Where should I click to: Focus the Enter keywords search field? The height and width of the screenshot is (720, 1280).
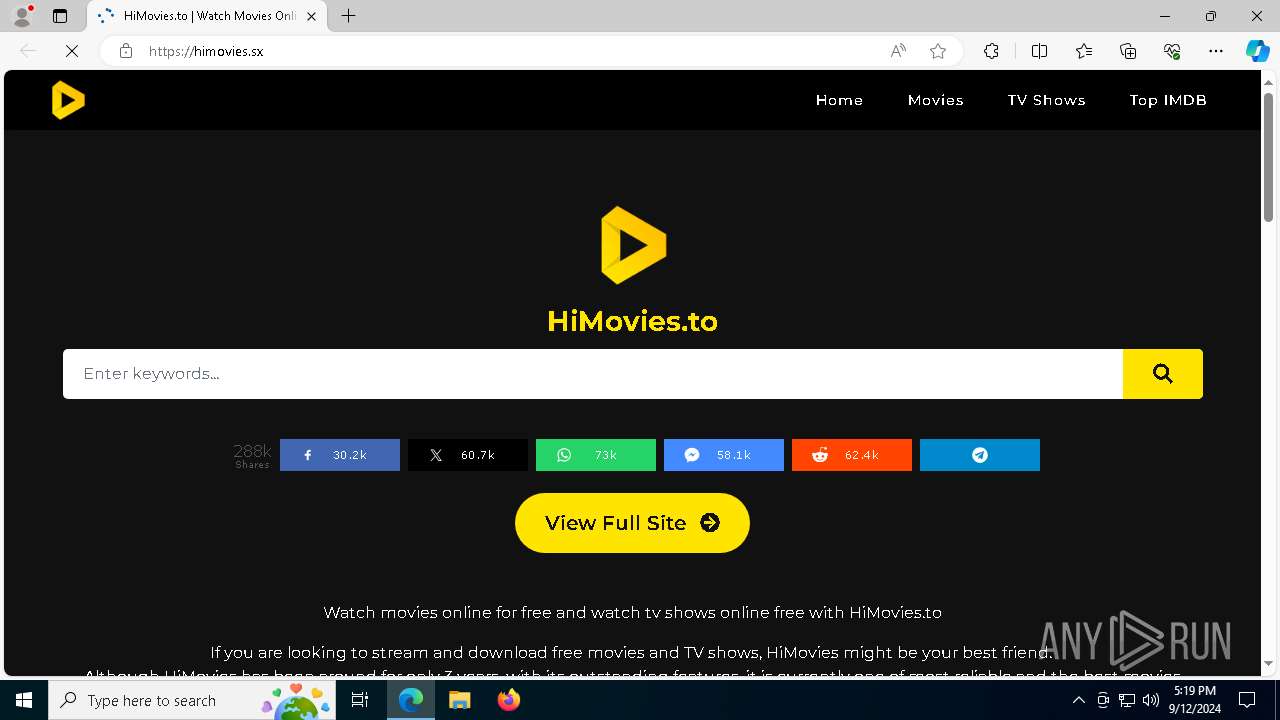(x=593, y=374)
